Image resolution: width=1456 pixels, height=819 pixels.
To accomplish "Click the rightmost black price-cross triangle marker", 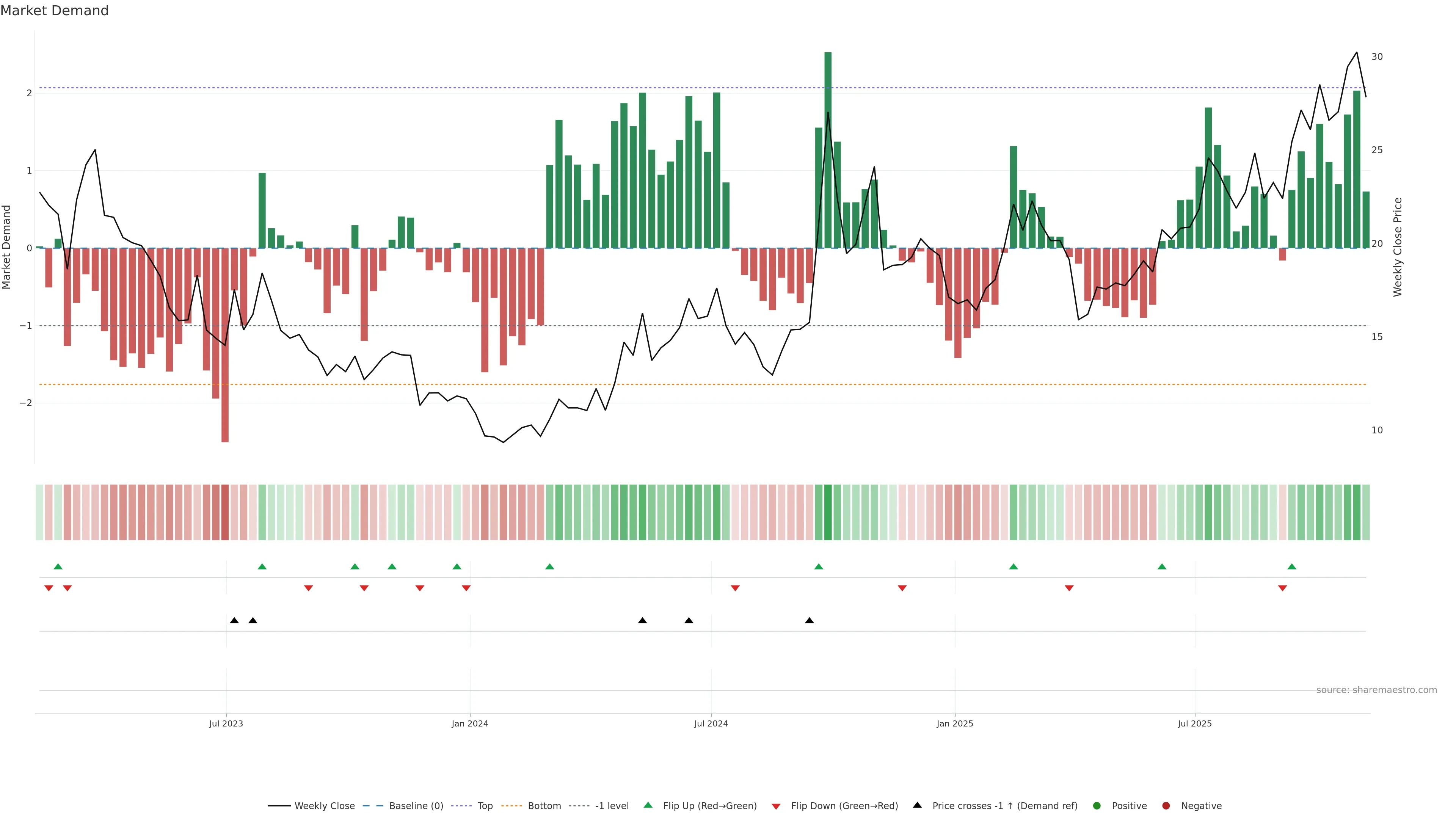I will coord(810,621).
